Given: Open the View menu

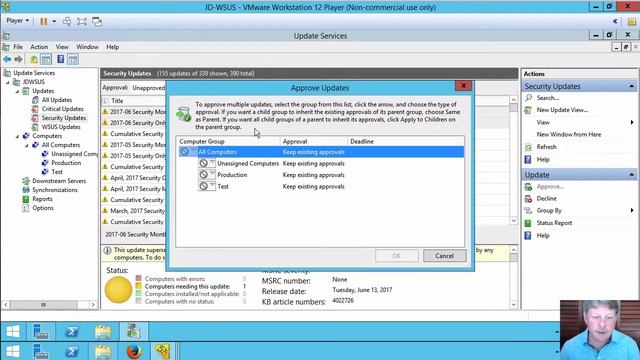Looking at the screenshot, I should click(x=62, y=47).
